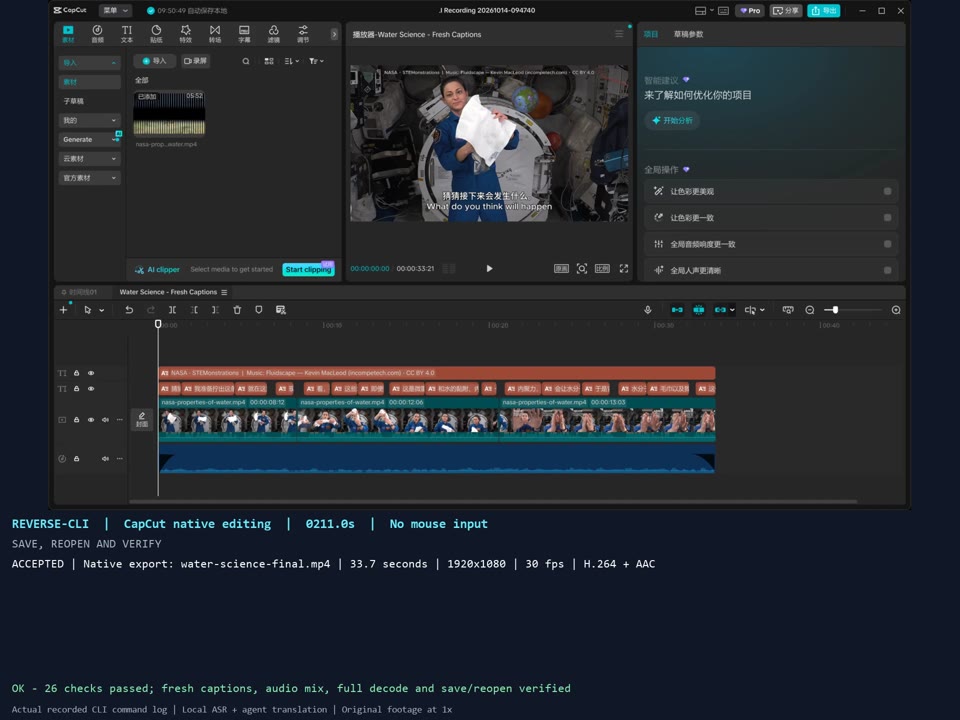Viewport: 960px width, 720px height.
Task: Undo the last timeline edit
Action: pyautogui.click(x=129, y=310)
